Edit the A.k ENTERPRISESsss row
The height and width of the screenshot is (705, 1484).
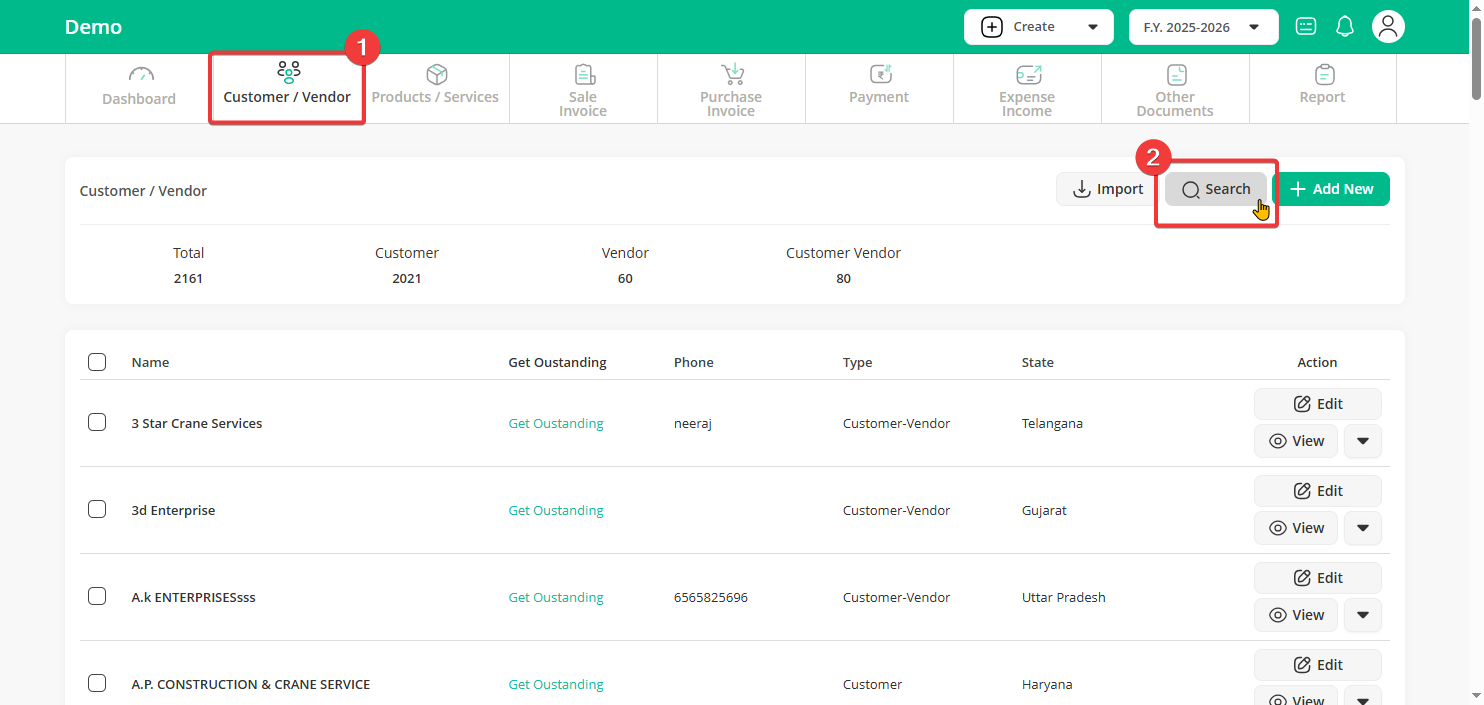tap(1318, 578)
